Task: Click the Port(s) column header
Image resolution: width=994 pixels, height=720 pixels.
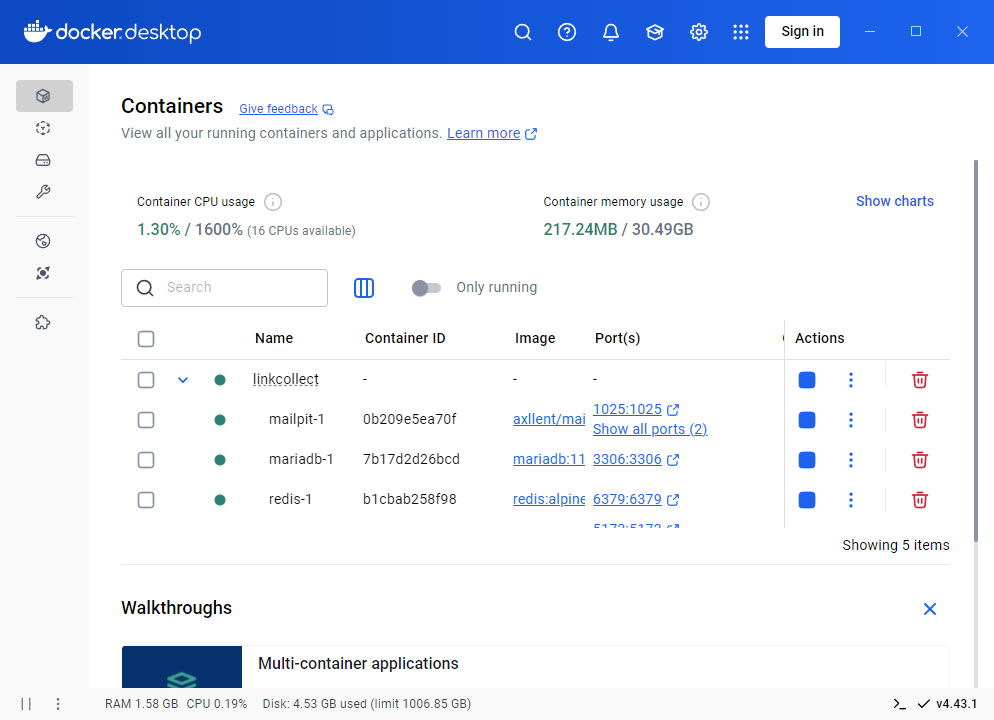Action: coord(617,338)
